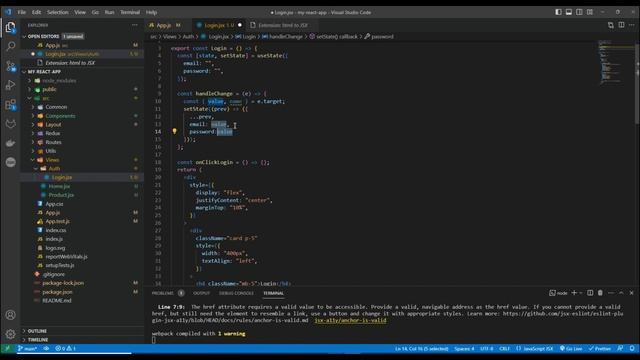This screenshot has height=360, width=640.
Task: Click the notifications bell in status bar
Action: click(632, 348)
